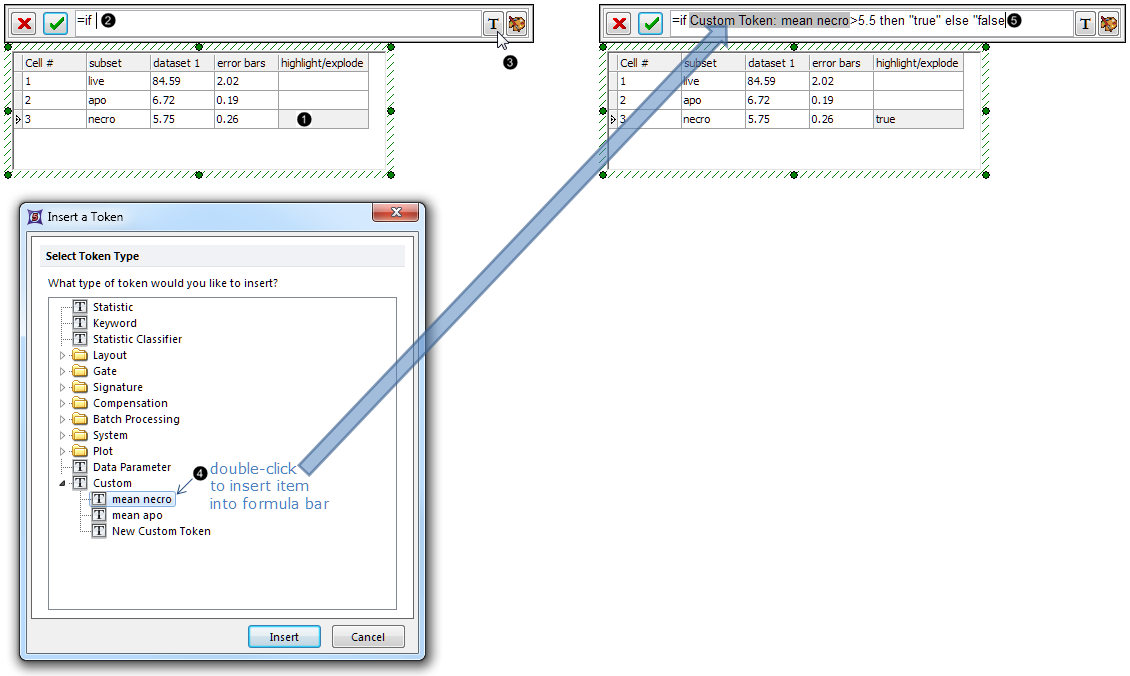Click the left formula bar color palette icon
This screenshot has width=1130, height=676.
516,24
